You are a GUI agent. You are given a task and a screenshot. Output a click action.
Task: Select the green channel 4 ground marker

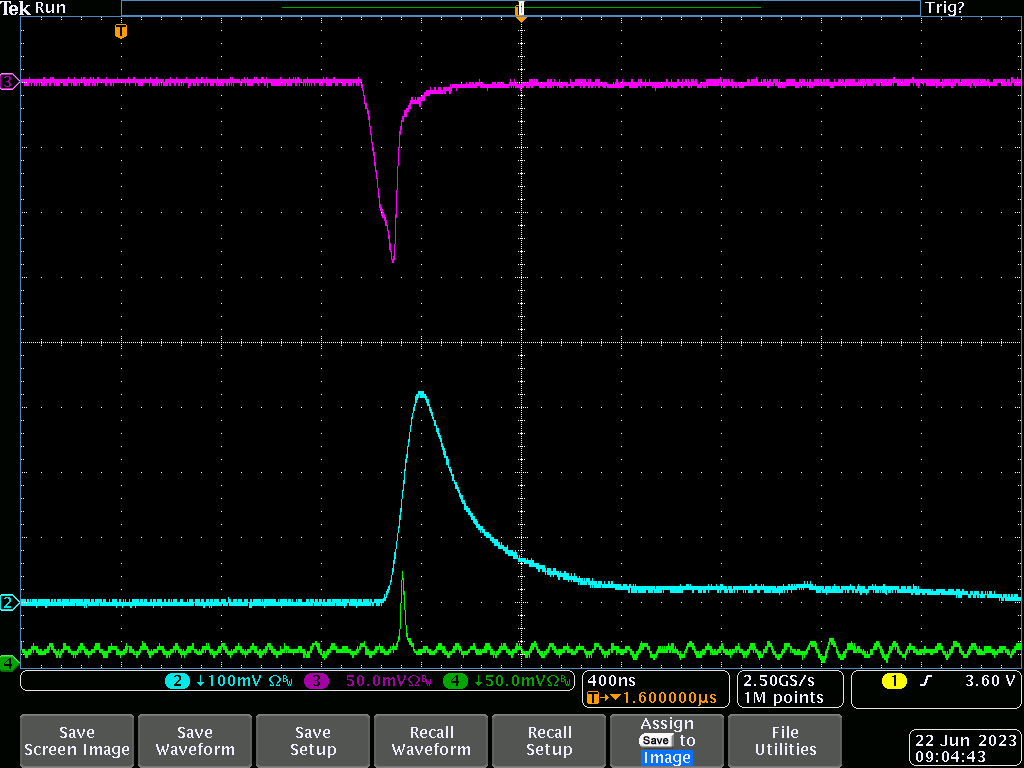pyautogui.click(x=9, y=663)
